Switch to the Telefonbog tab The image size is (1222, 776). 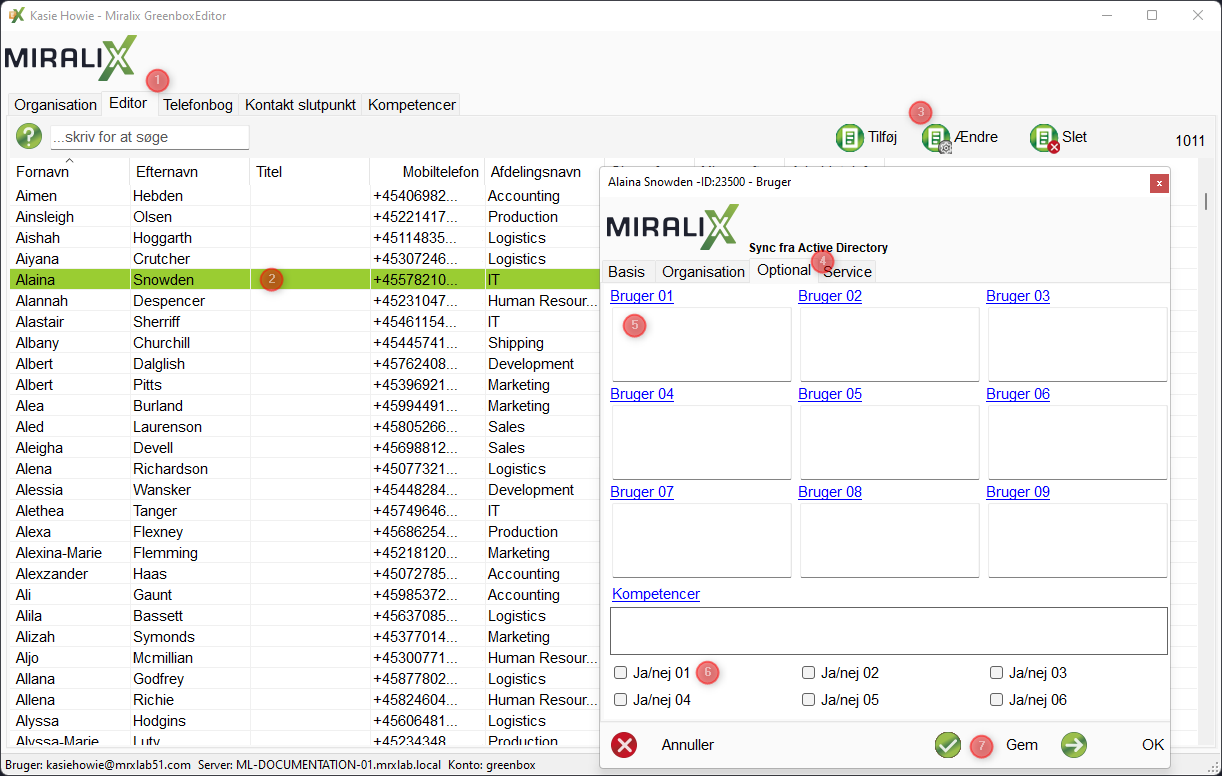198,105
